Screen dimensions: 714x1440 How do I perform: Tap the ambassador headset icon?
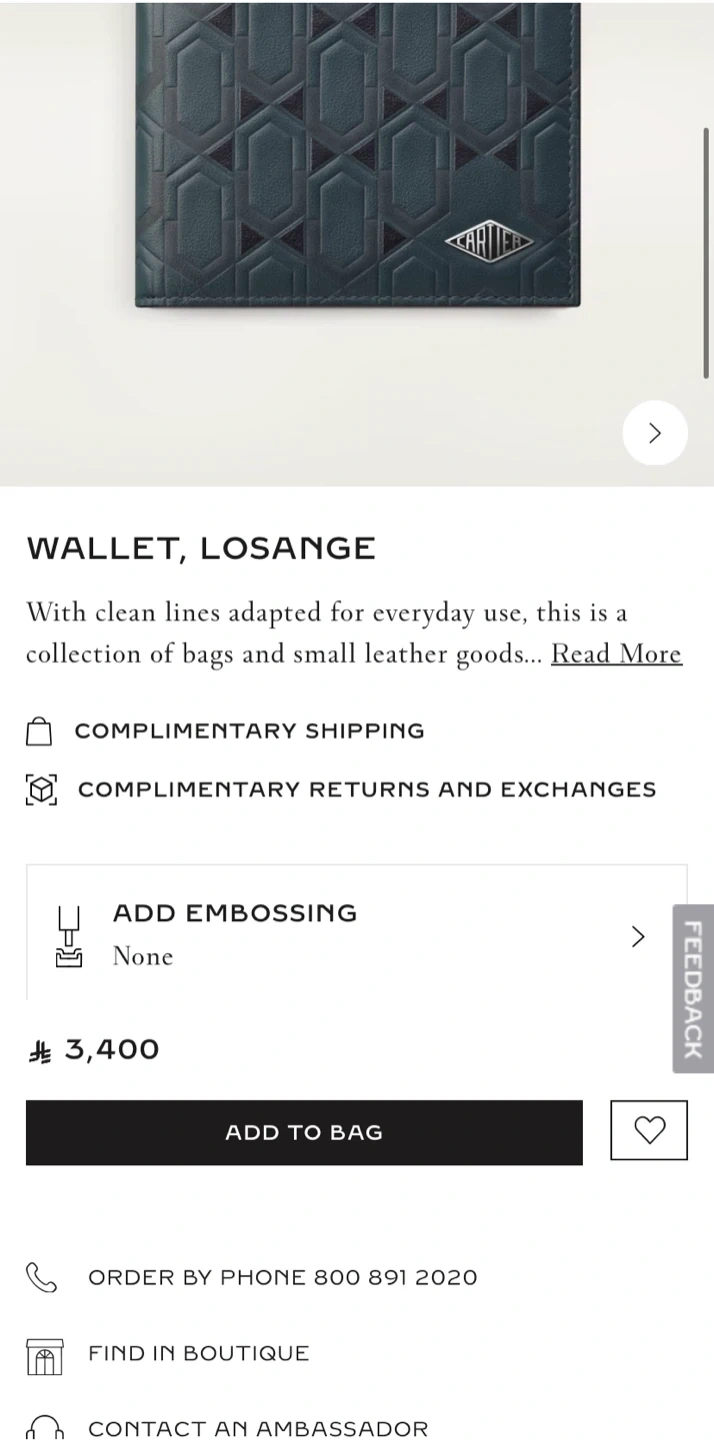44,1427
